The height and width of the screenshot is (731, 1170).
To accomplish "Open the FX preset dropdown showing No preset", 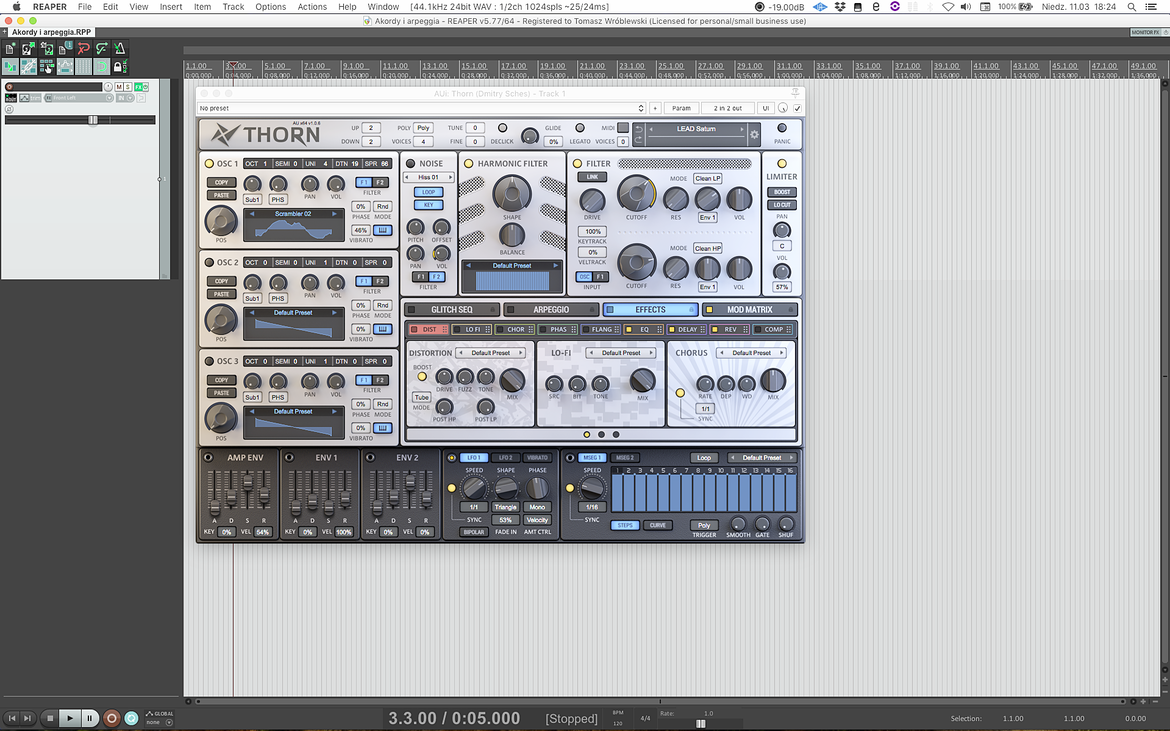I will click(x=421, y=108).
